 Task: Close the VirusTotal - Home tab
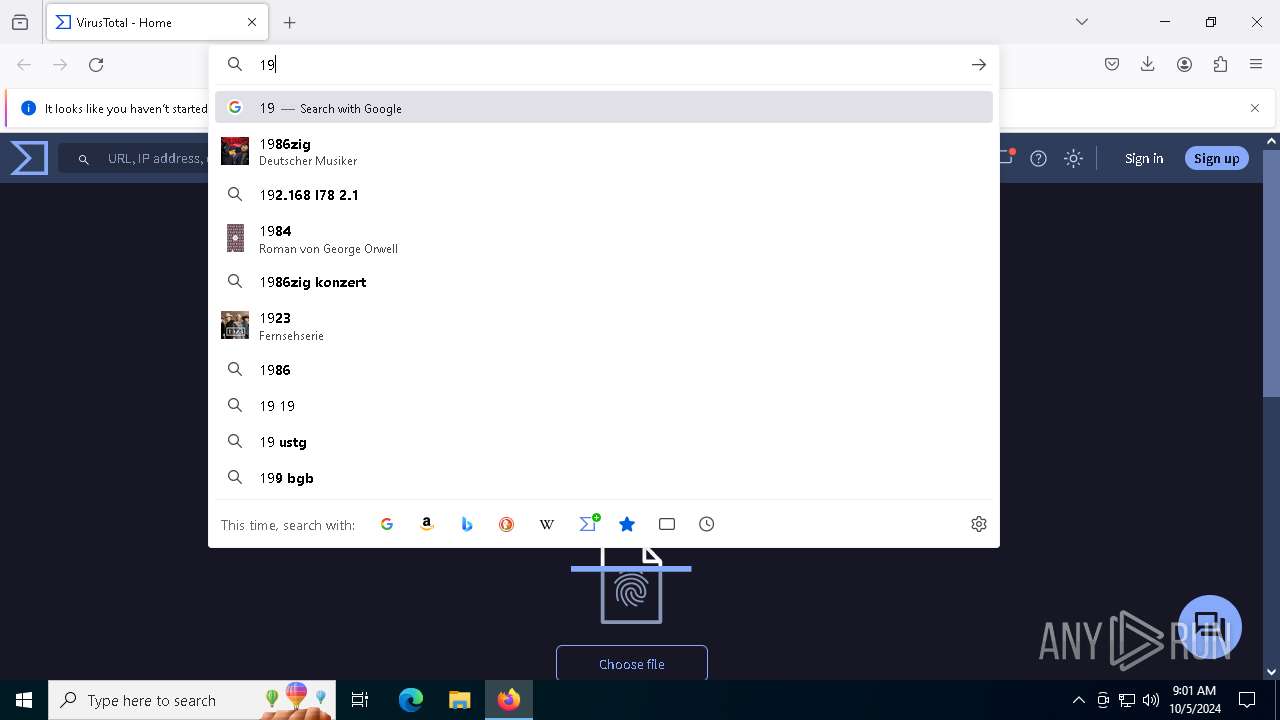pyautogui.click(x=252, y=22)
